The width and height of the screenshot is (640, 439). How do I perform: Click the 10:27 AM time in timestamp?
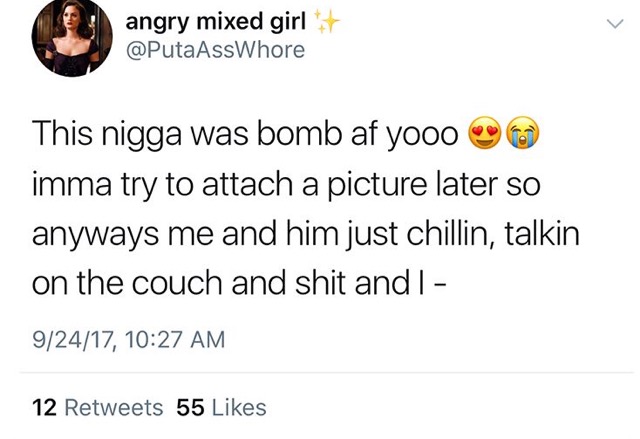tap(175, 340)
